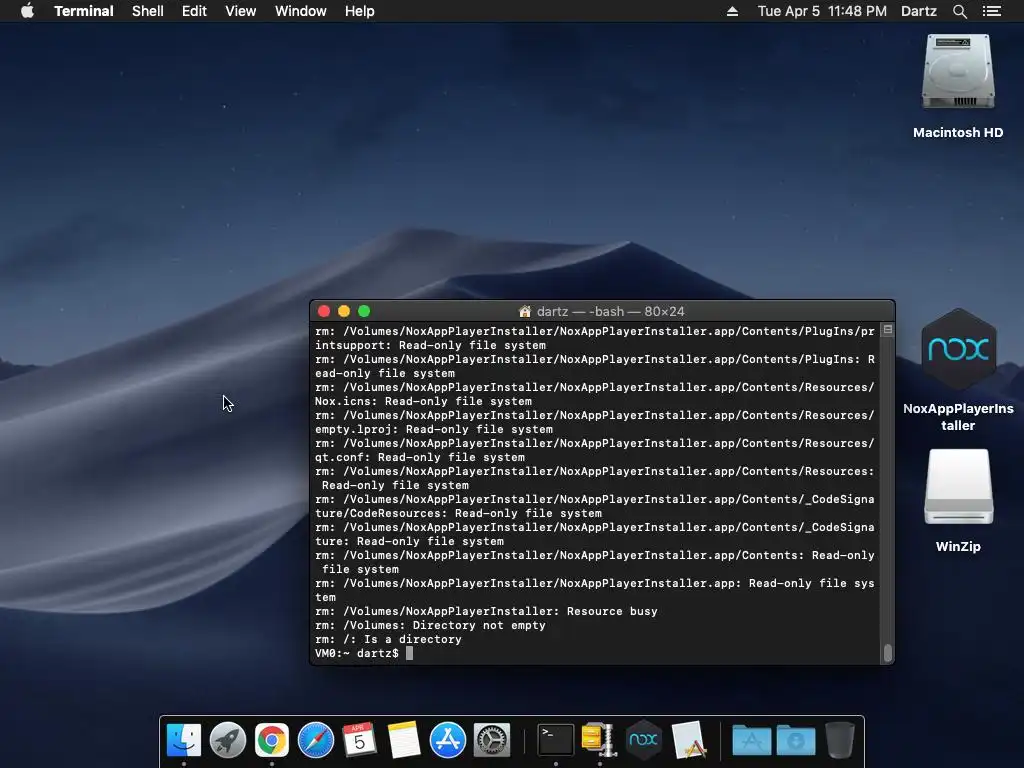Click the 'rm: /: Is a directory' line
The width and height of the screenshot is (1024, 768).
click(x=388, y=639)
